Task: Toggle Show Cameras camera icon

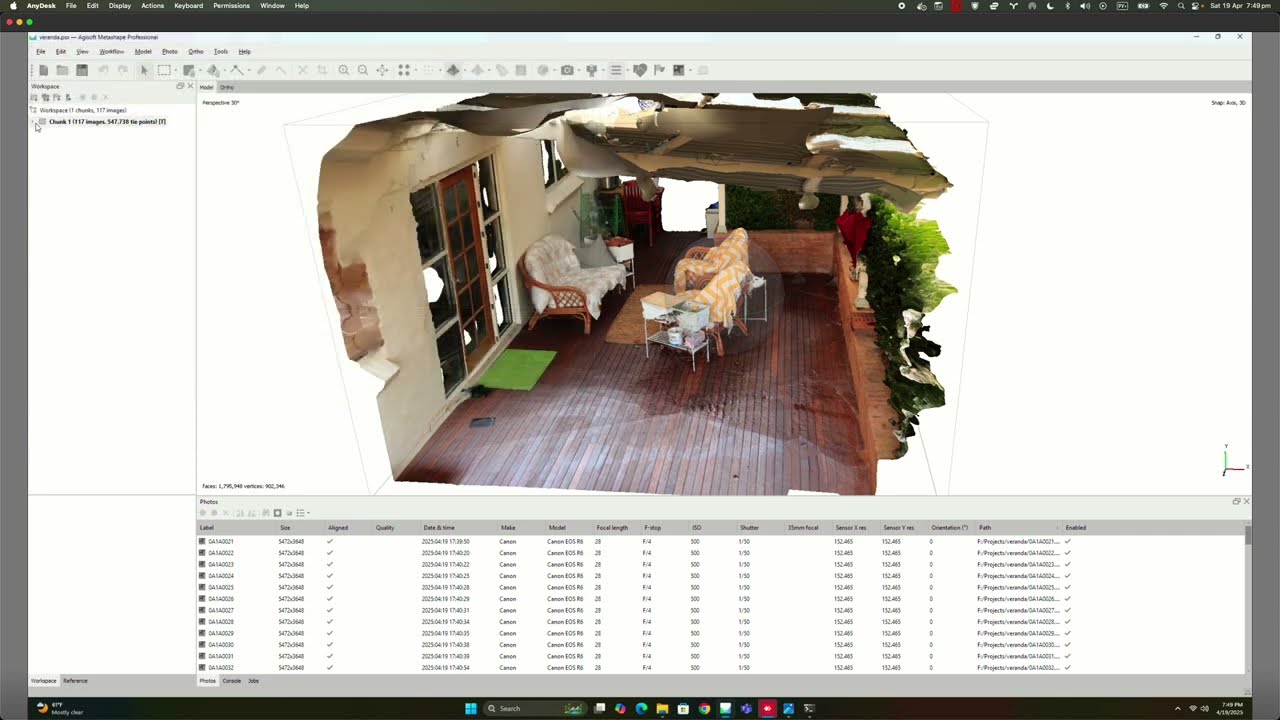Action: point(567,70)
